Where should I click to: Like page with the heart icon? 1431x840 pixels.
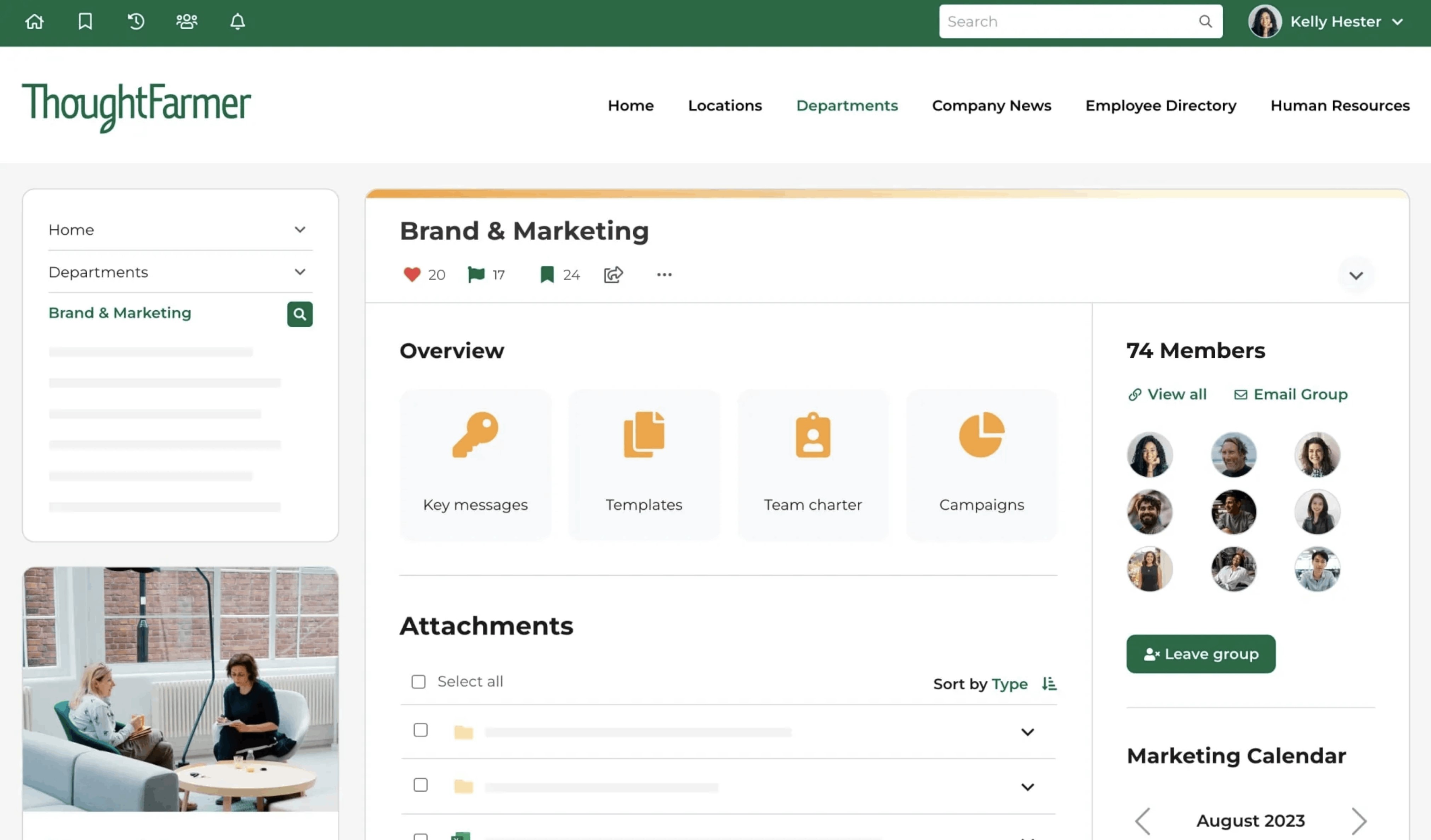pos(412,275)
